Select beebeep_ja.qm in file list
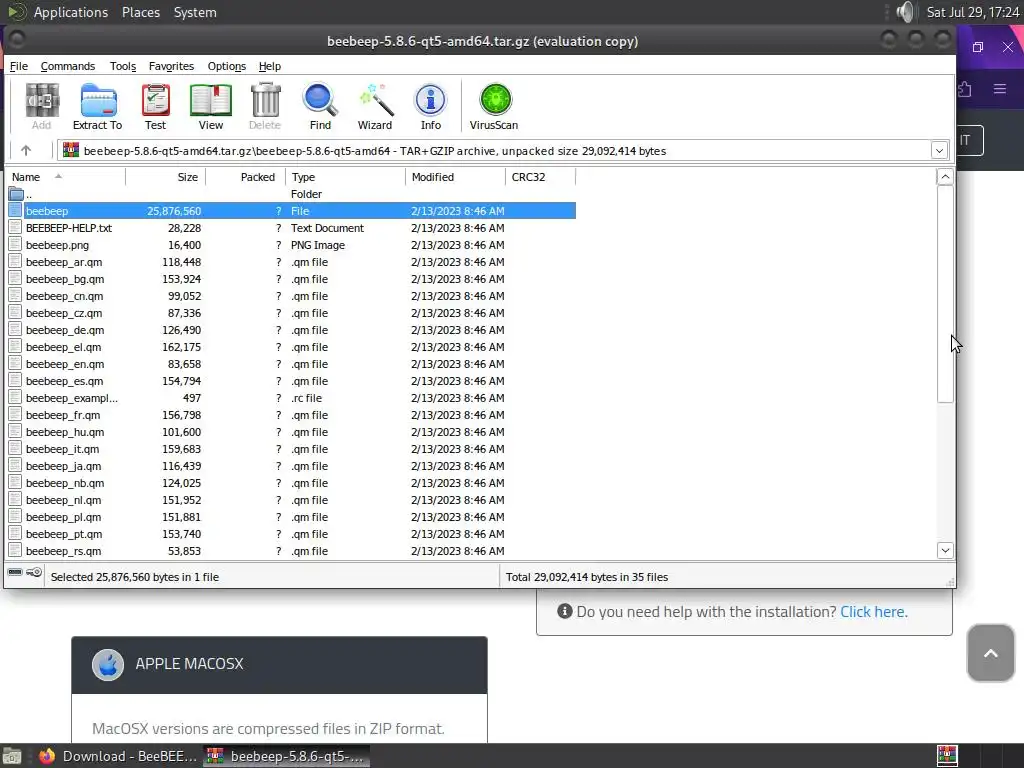Screen dimensions: 1024x768 (292, 466)
